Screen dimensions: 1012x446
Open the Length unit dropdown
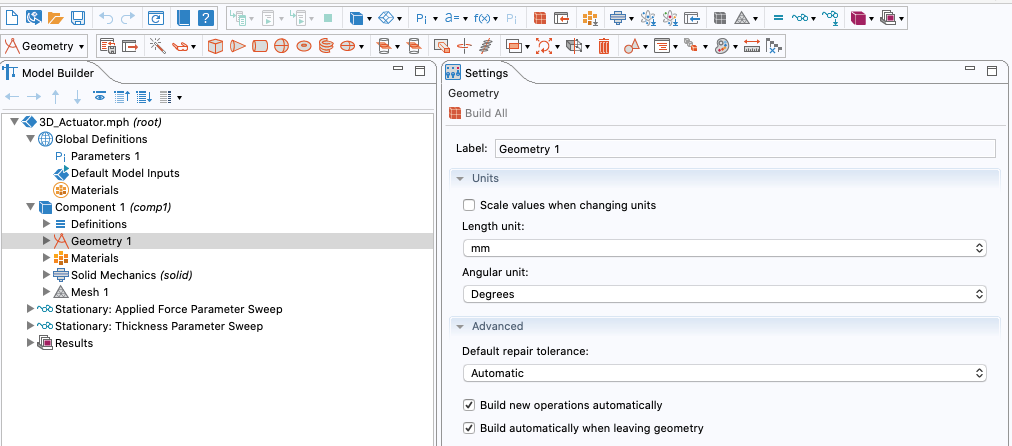(x=725, y=248)
